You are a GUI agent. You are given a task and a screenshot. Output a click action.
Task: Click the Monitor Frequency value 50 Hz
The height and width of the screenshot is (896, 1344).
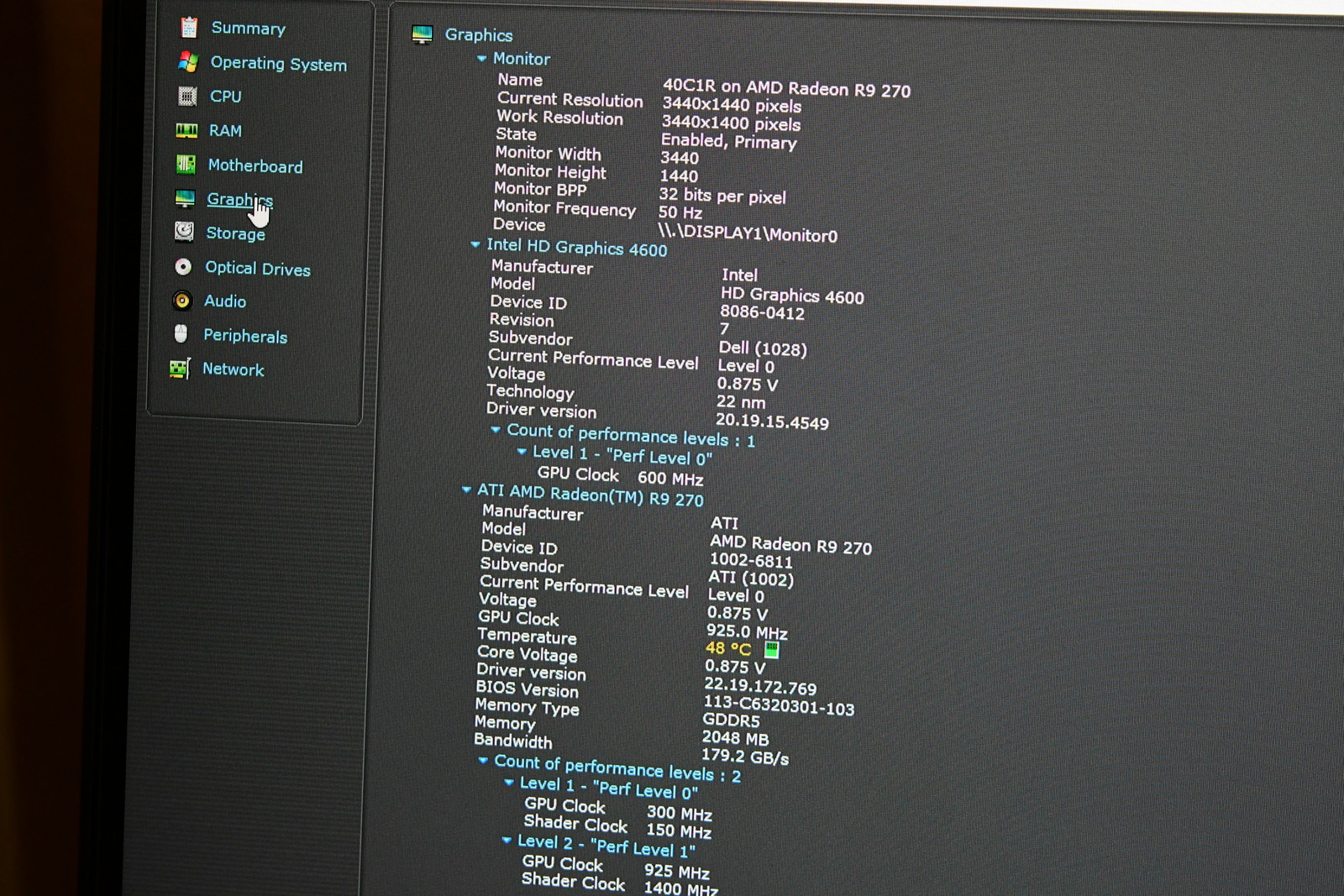680,212
